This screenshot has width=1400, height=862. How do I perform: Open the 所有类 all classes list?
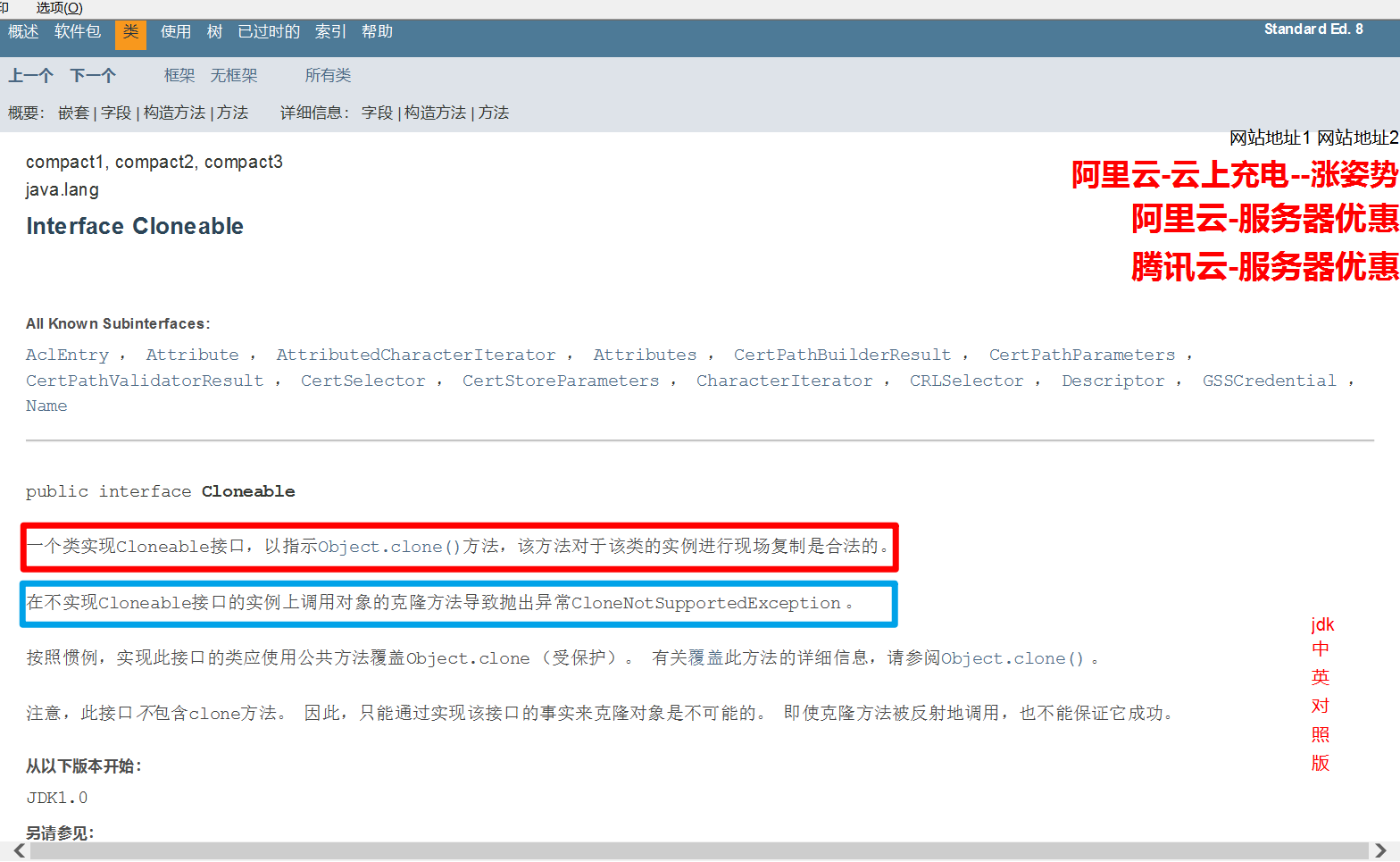(328, 76)
